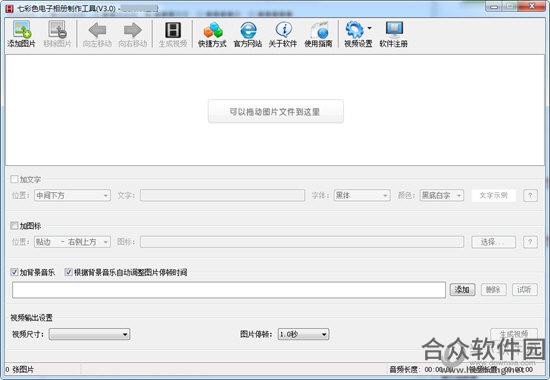Screen dimensions: 550x380
Task: Click the 生成视频 button at bottom right
Action: tap(514, 334)
